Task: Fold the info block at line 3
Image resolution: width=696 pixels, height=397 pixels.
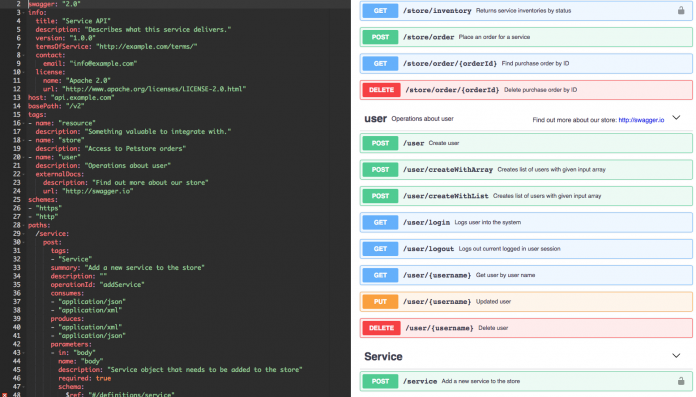Action: (24, 12)
